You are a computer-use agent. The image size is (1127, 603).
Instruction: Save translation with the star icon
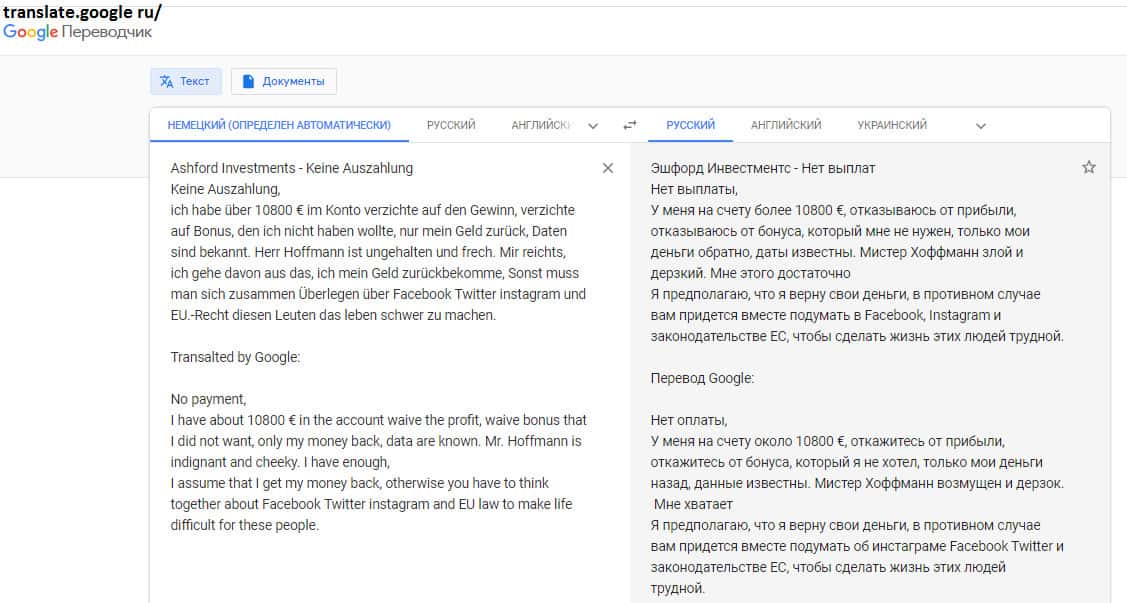1089,168
